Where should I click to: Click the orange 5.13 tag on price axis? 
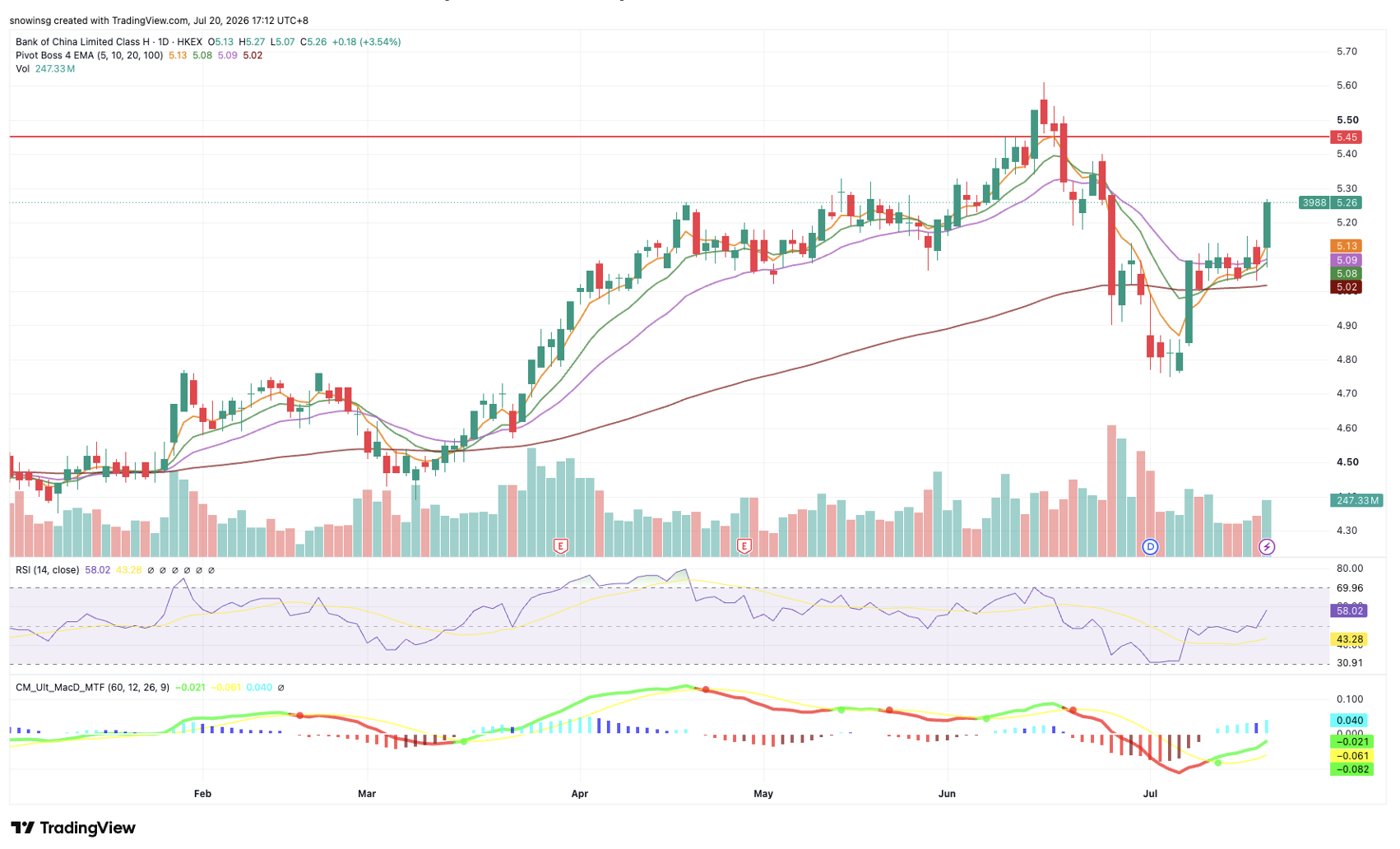point(1346,246)
